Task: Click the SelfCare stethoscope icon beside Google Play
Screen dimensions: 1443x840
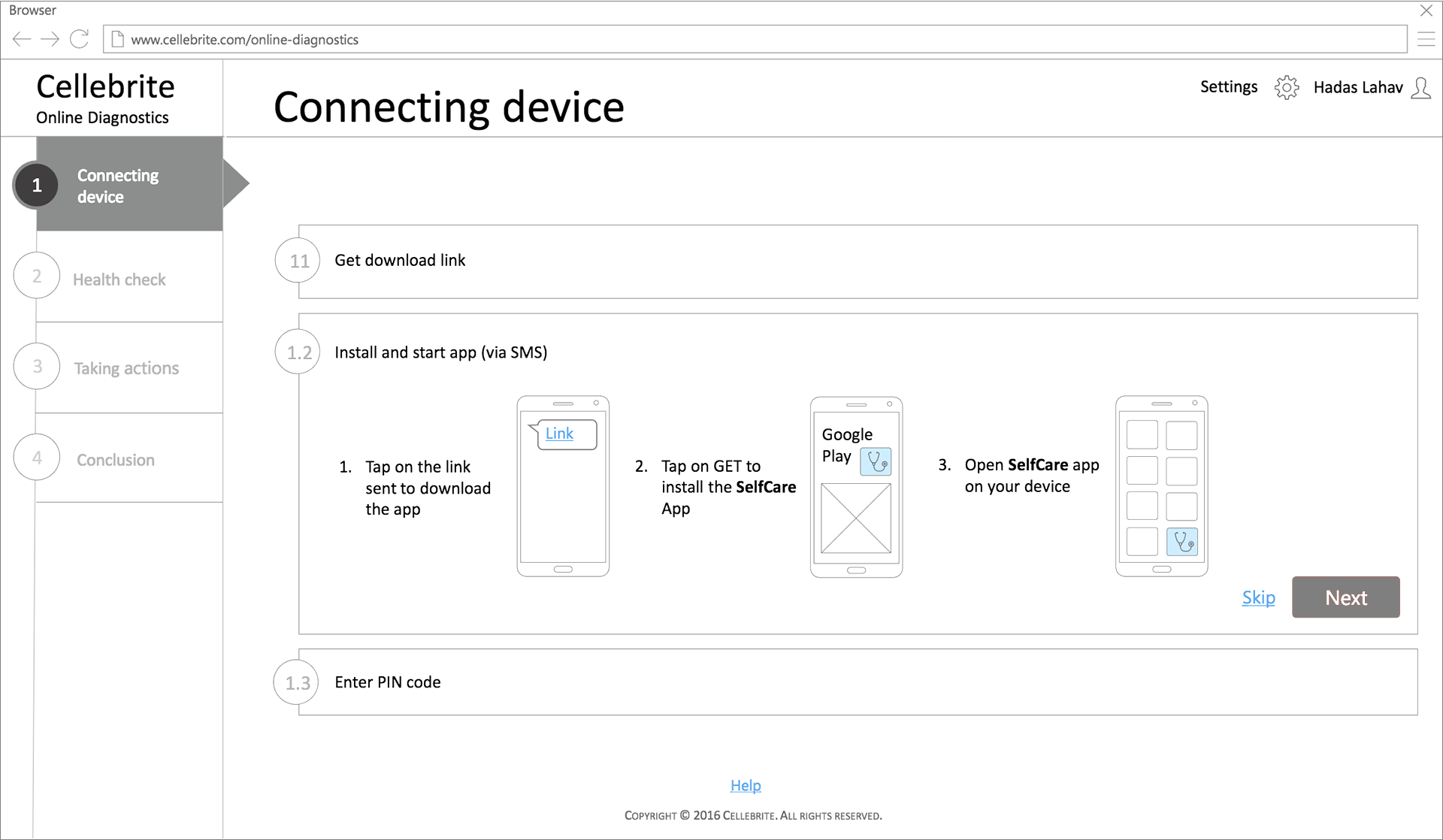Action: (x=876, y=461)
